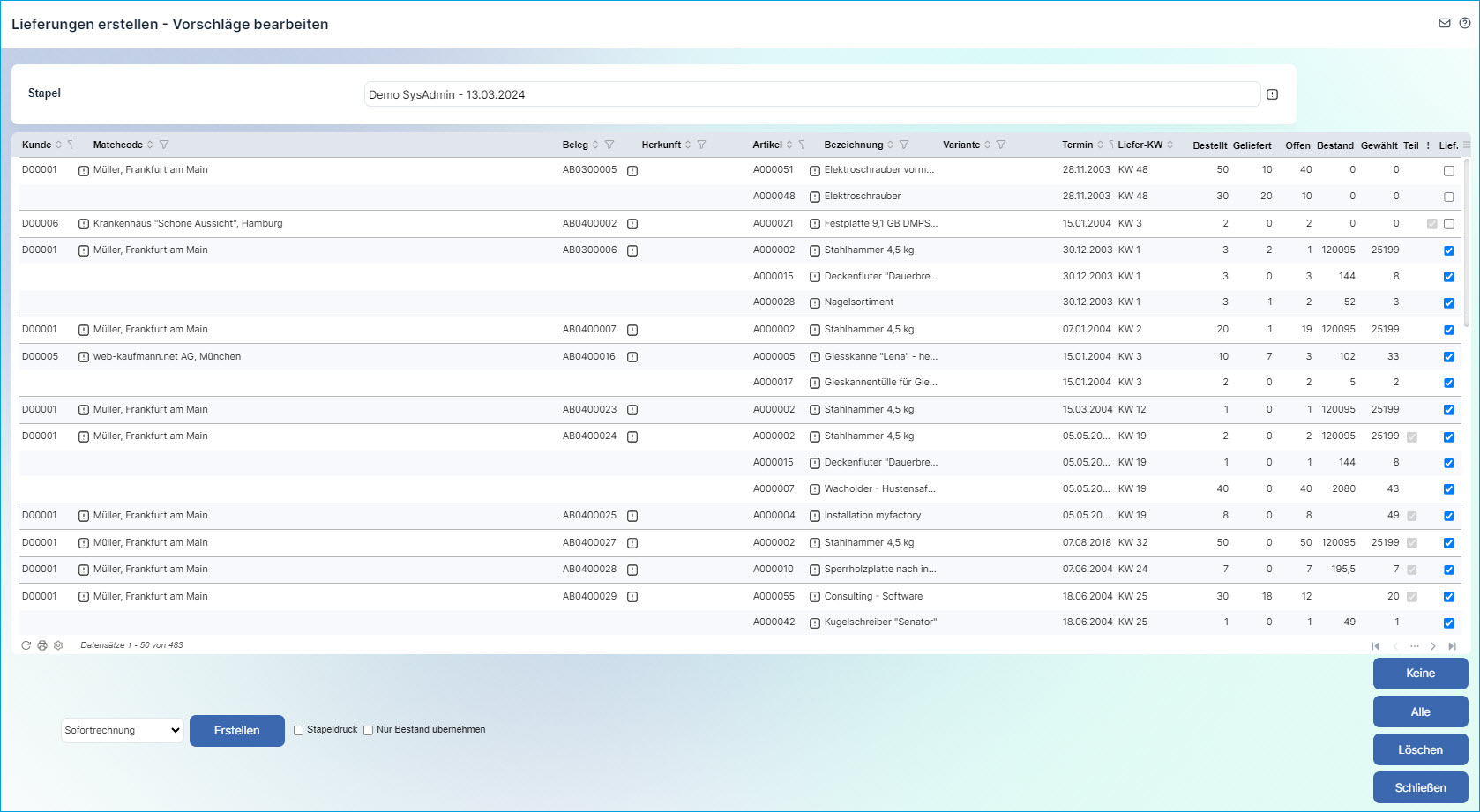Image resolution: width=1480 pixels, height=812 pixels.
Task: Sort by Liefer-KW column arrows
Action: click(x=1170, y=145)
